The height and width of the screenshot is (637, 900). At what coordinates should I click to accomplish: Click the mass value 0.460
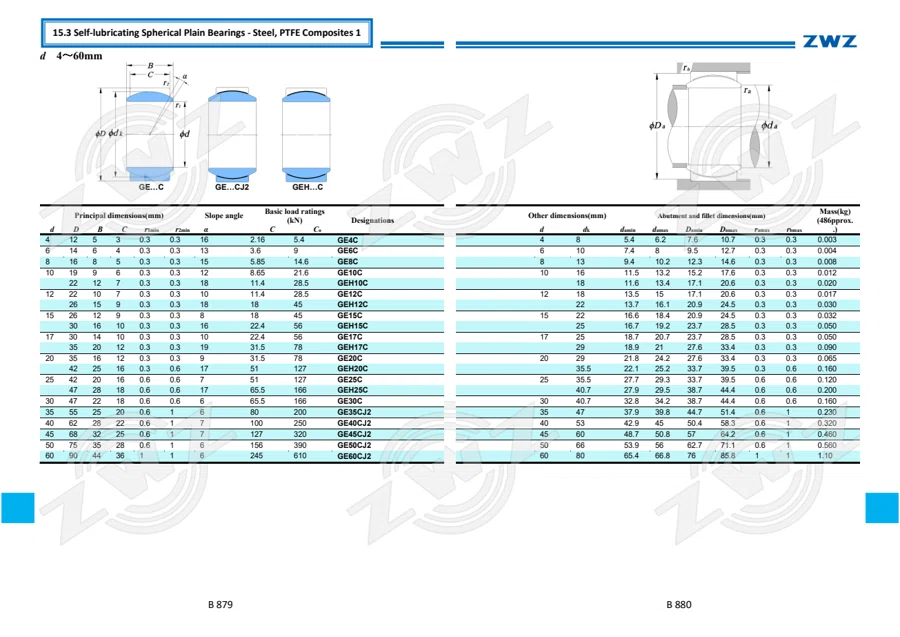(827, 434)
